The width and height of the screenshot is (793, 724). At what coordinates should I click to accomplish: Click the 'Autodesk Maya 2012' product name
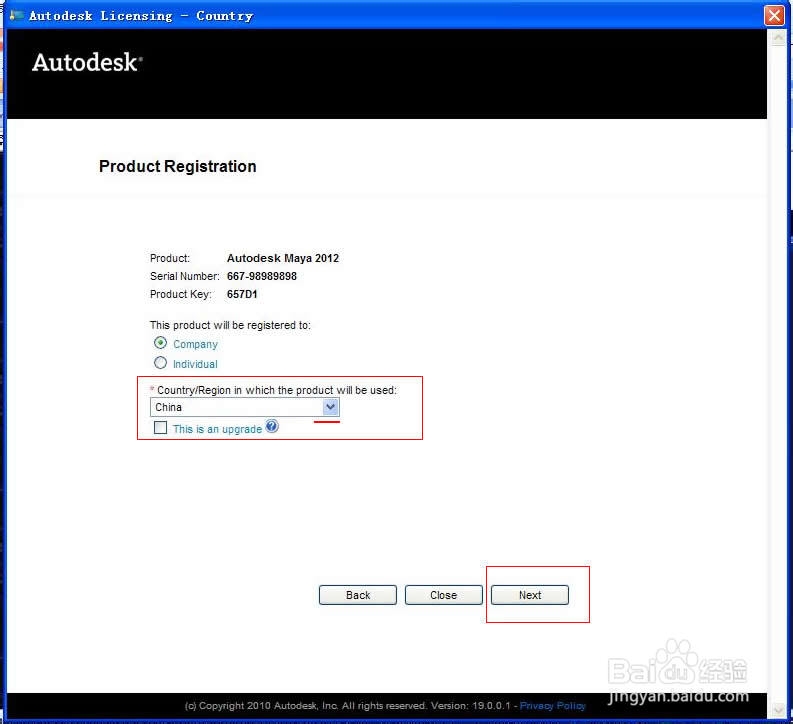click(x=283, y=258)
